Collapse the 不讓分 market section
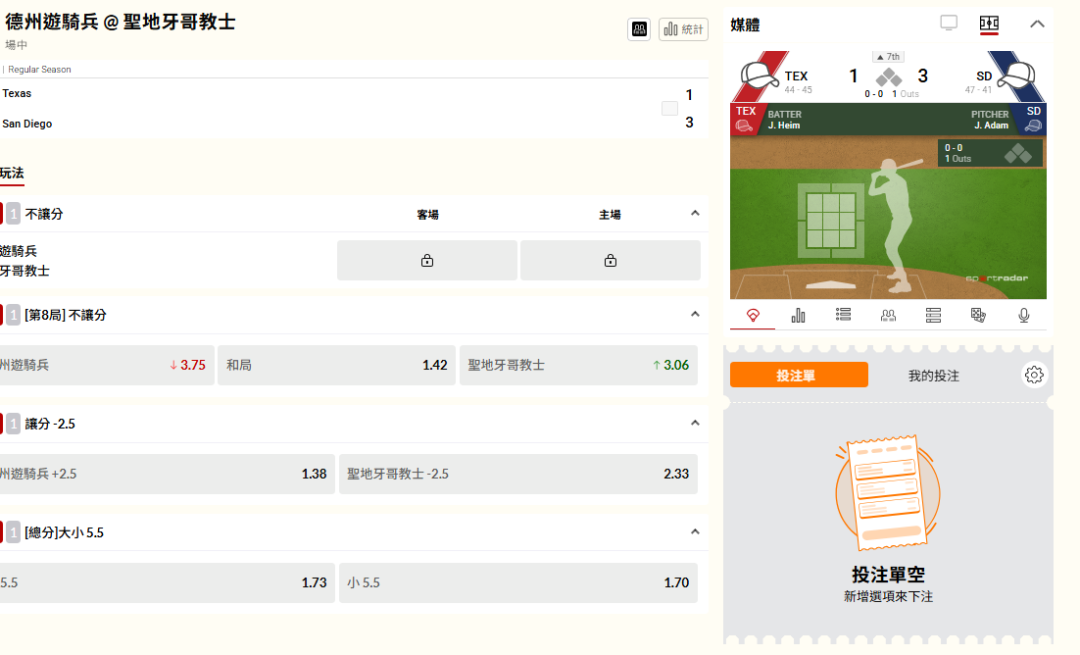 [x=695, y=214]
